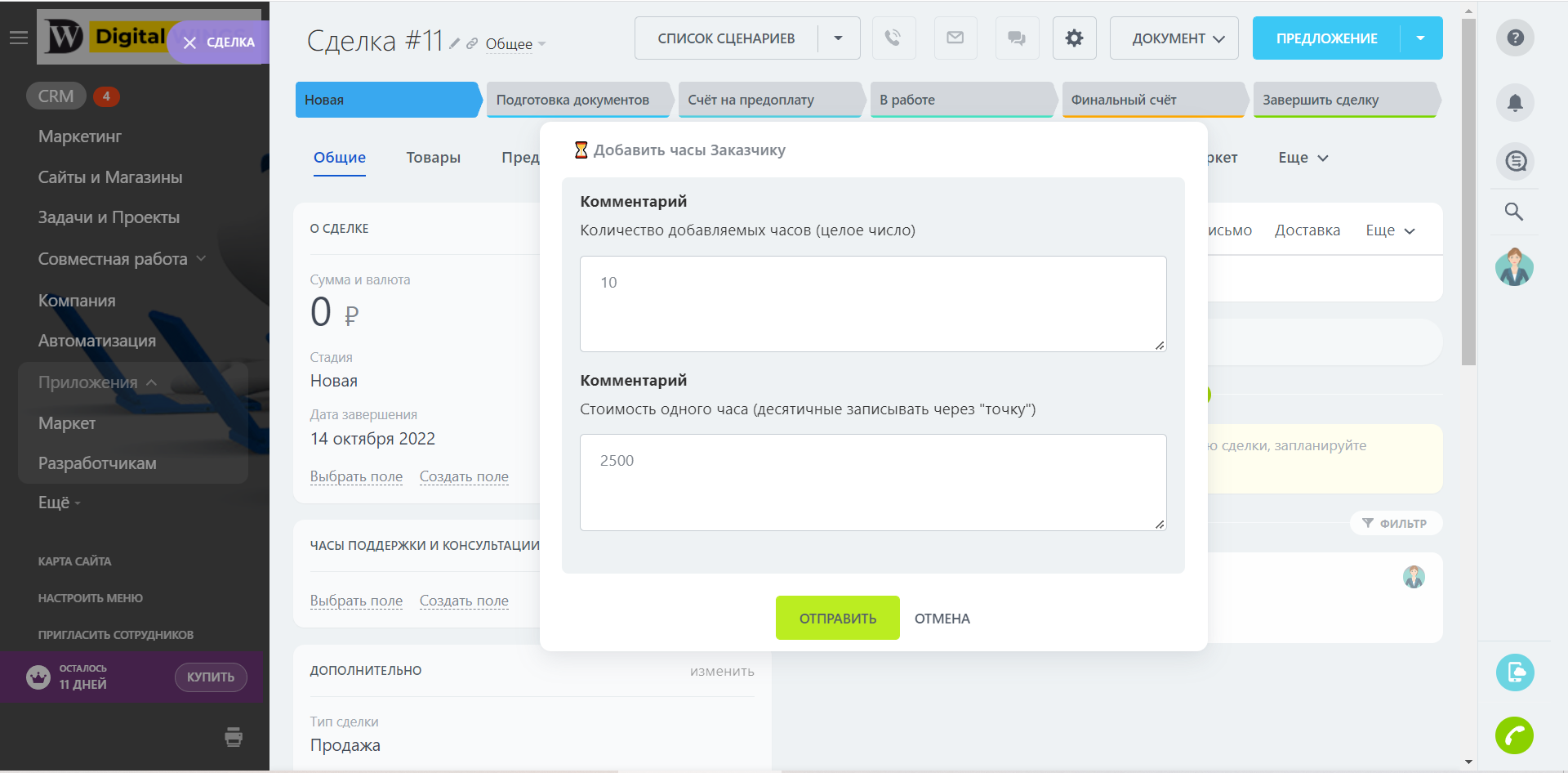
Task: Open the Маркетинг menu item
Action: pyautogui.click(x=80, y=136)
